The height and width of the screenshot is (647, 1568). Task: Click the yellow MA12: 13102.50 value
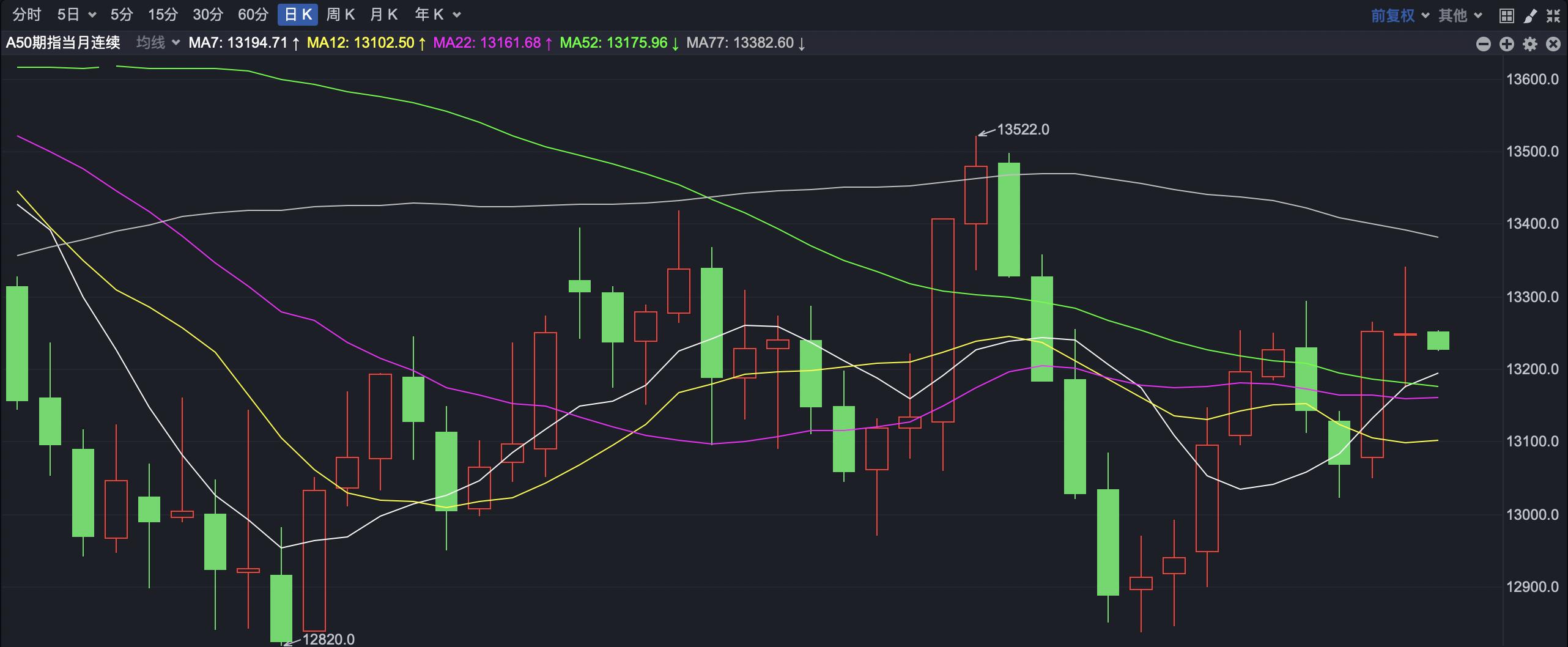(x=367, y=43)
